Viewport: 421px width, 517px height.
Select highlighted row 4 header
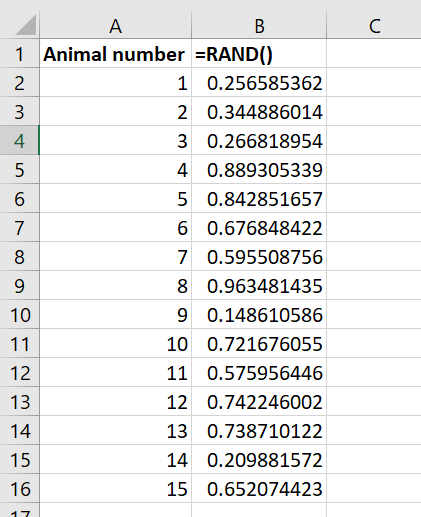[19, 140]
